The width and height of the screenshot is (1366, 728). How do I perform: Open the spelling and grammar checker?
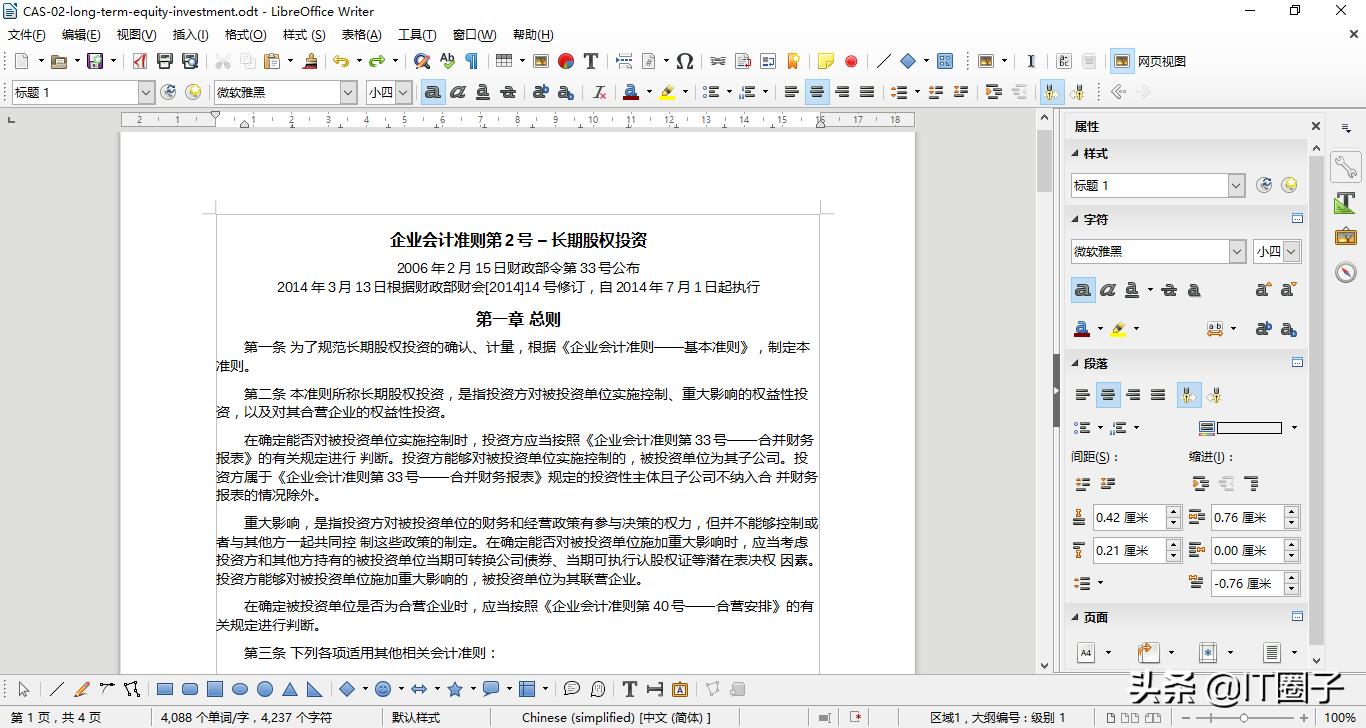click(447, 61)
